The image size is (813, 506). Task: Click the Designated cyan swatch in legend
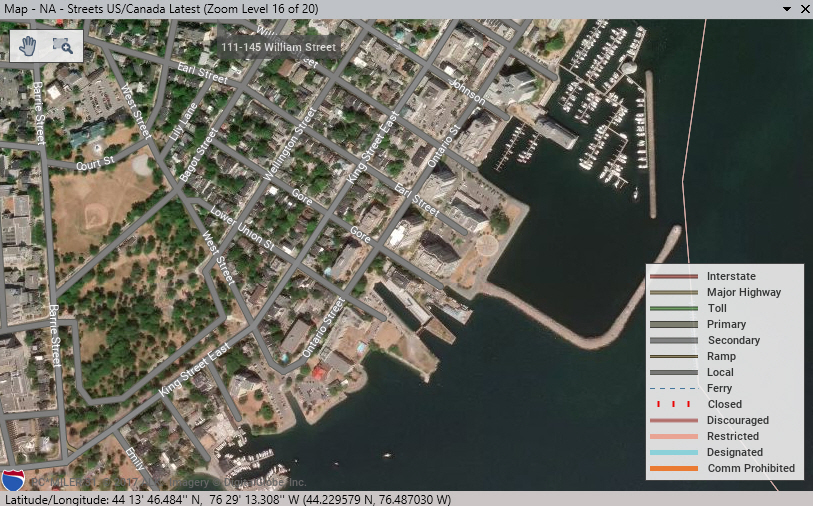coord(673,452)
